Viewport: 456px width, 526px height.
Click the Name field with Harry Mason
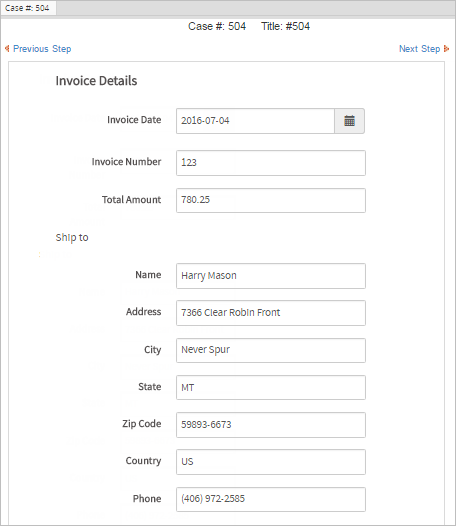(x=271, y=276)
